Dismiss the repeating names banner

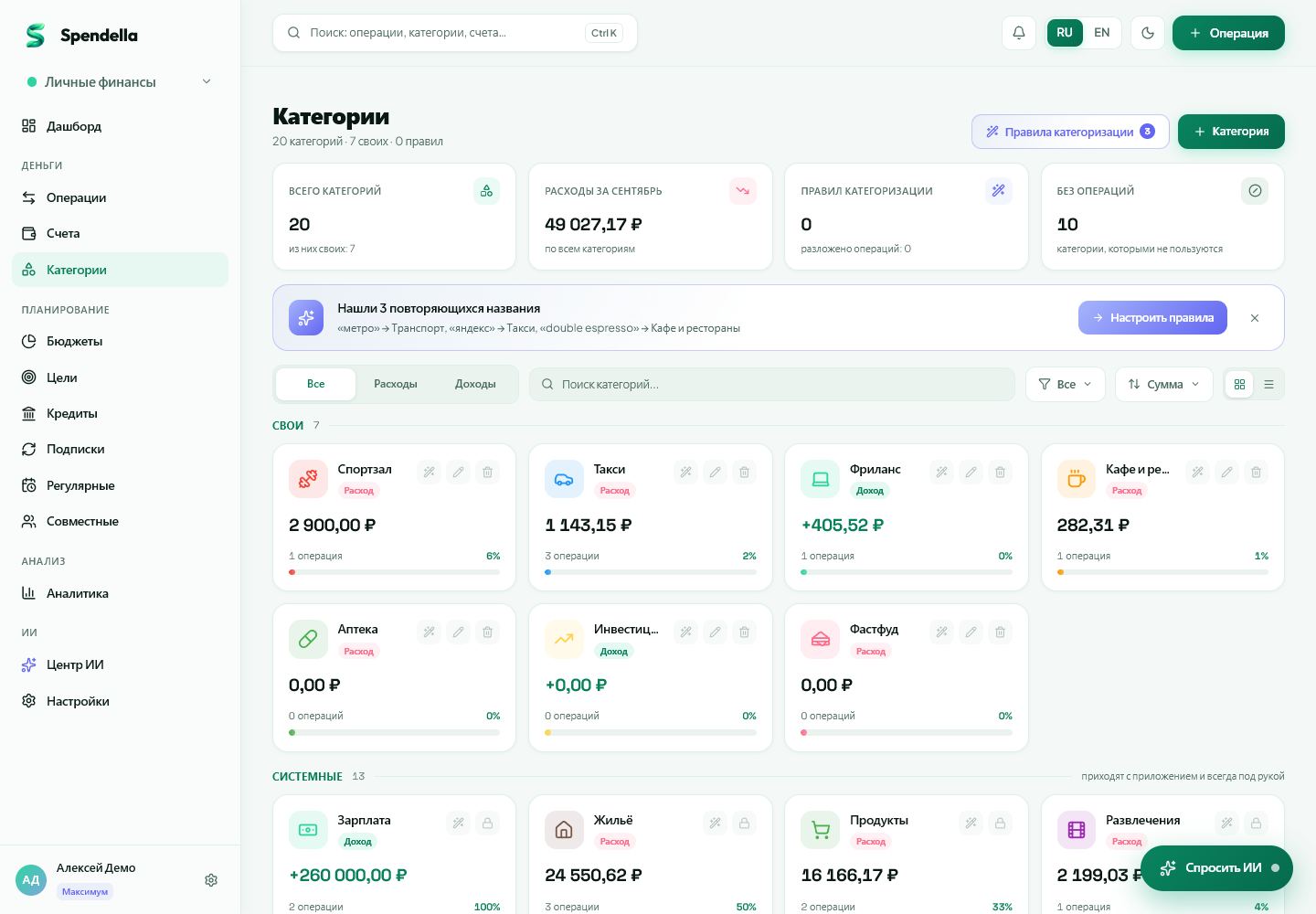[1255, 318]
